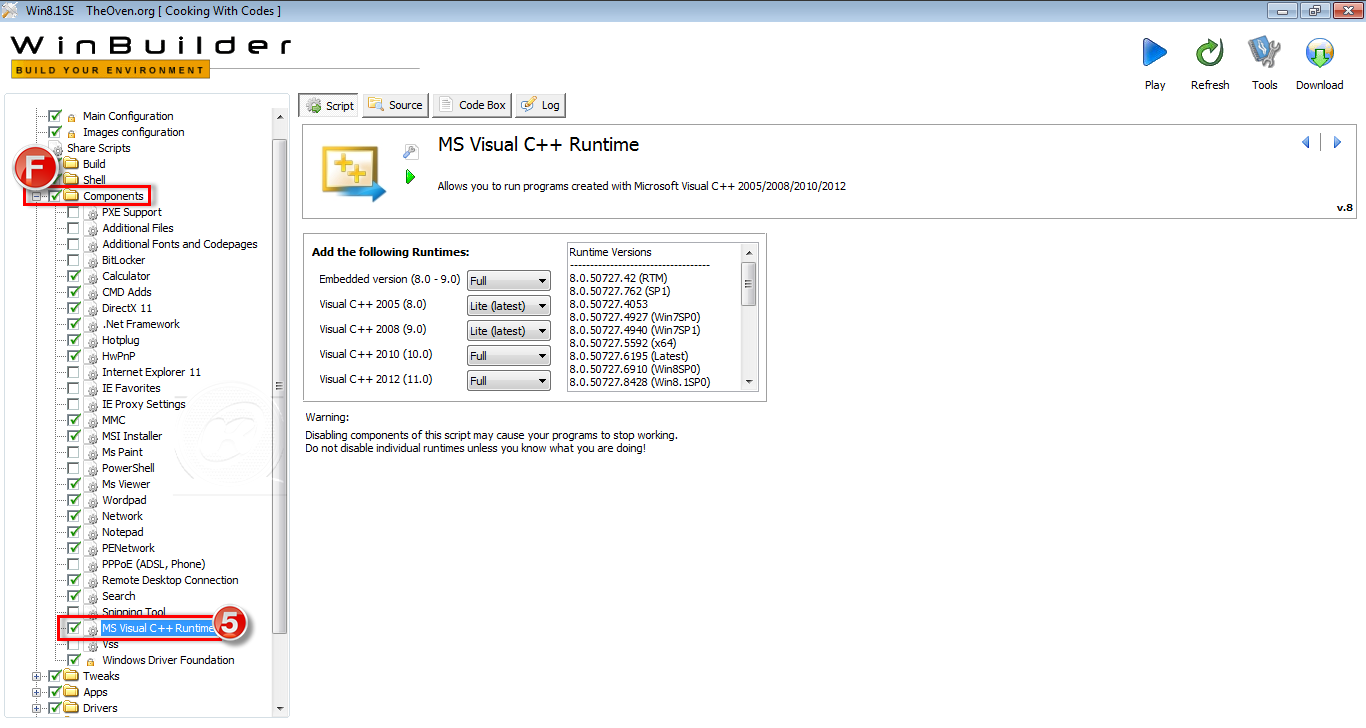
Task: Open the Code Box tab
Action: tap(472, 105)
